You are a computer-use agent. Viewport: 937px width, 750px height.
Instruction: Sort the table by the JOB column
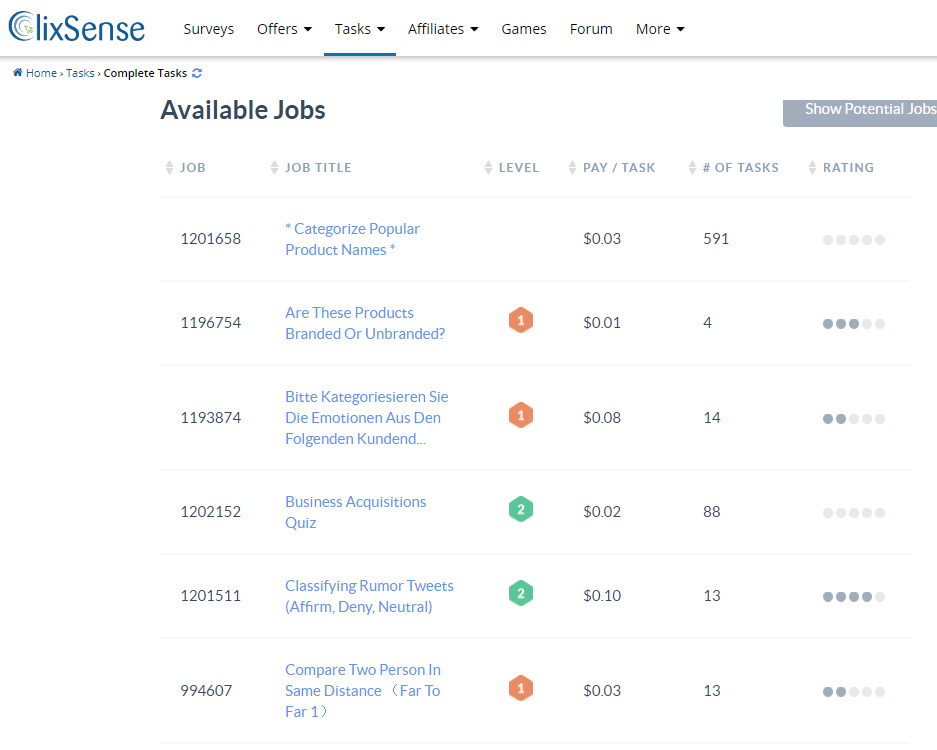tap(185, 167)
